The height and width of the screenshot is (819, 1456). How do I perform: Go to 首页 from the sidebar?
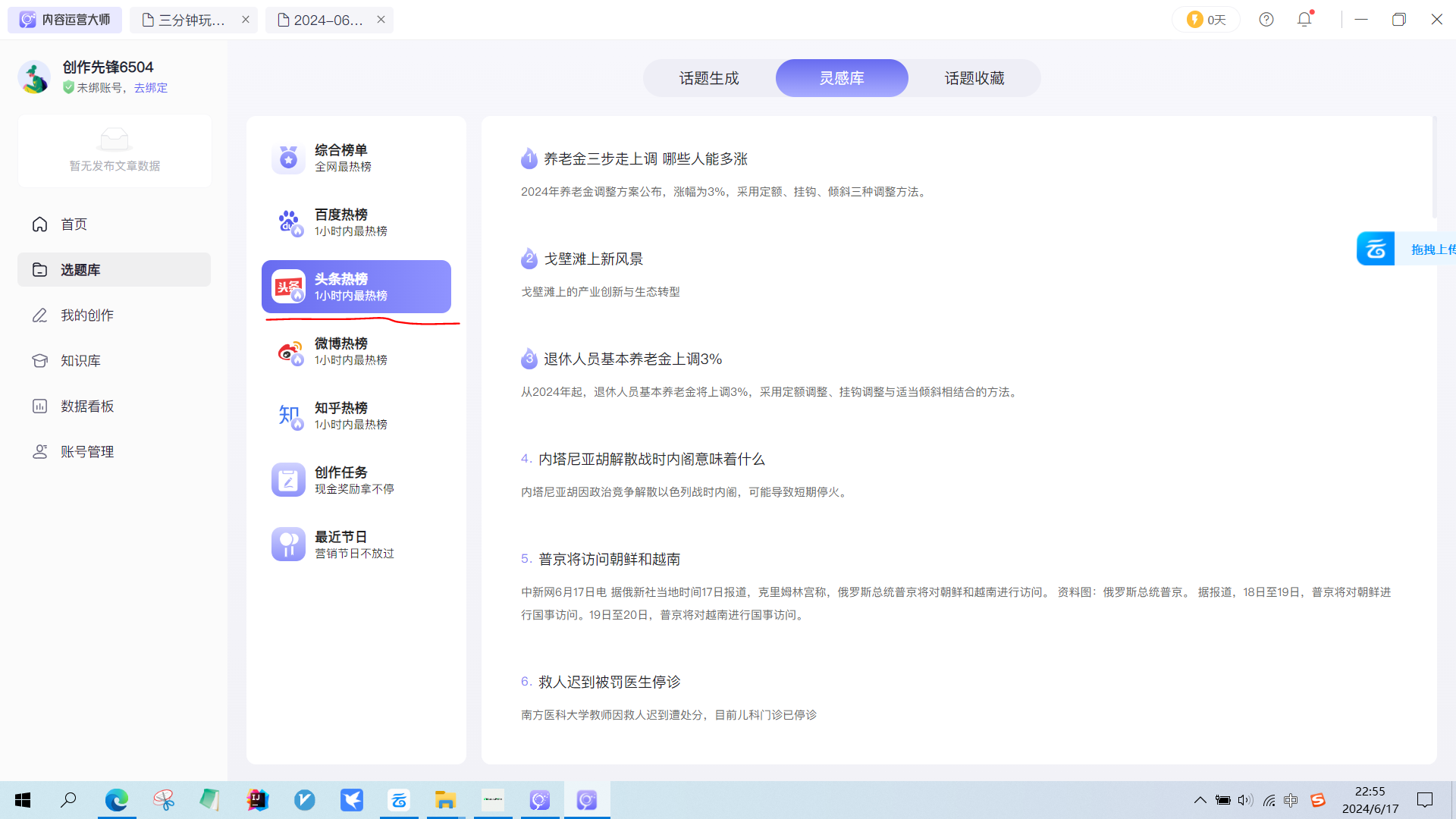click(74, 224)
